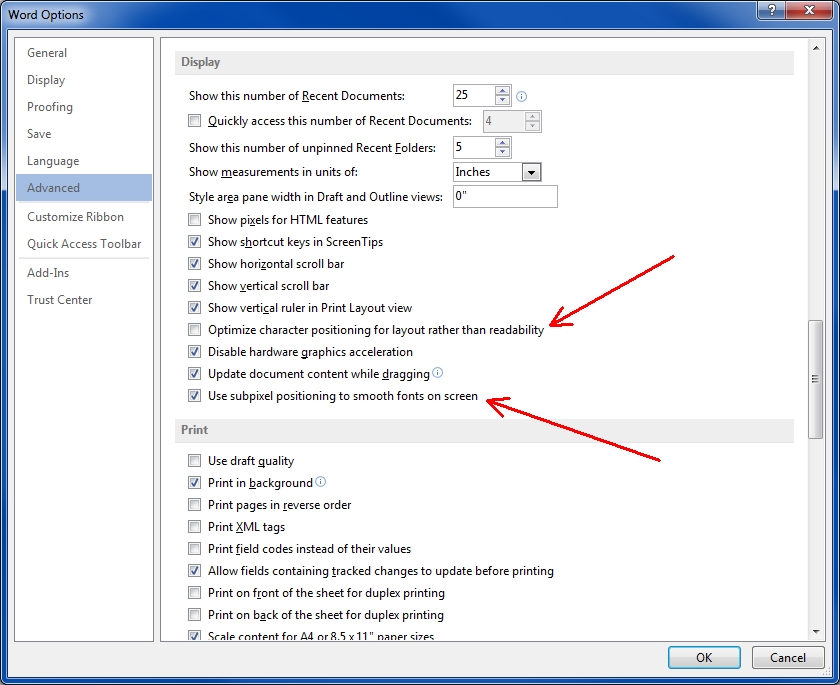
Task: Enable Print XML tags option
Action: (x=194, y=527)
